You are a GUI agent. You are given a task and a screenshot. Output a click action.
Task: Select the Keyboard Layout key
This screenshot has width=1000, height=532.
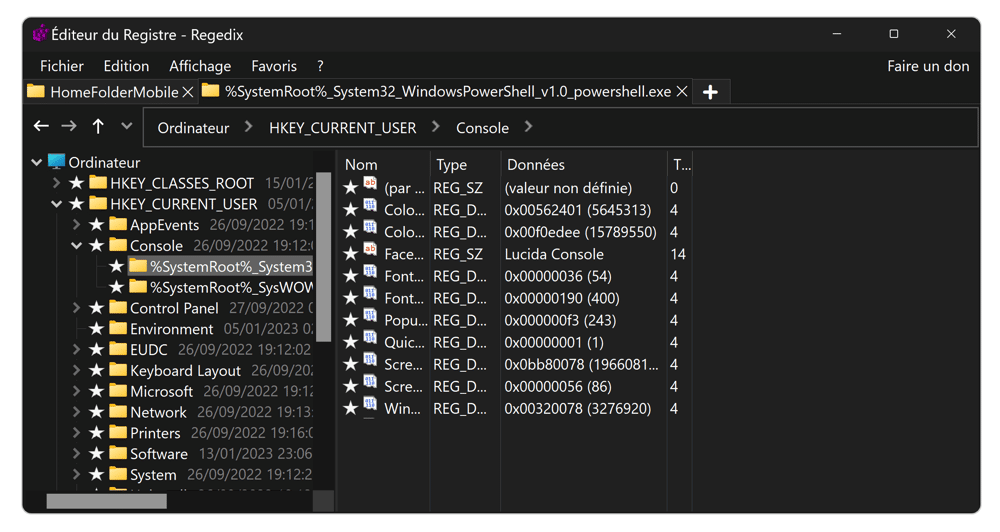(185, 371)
